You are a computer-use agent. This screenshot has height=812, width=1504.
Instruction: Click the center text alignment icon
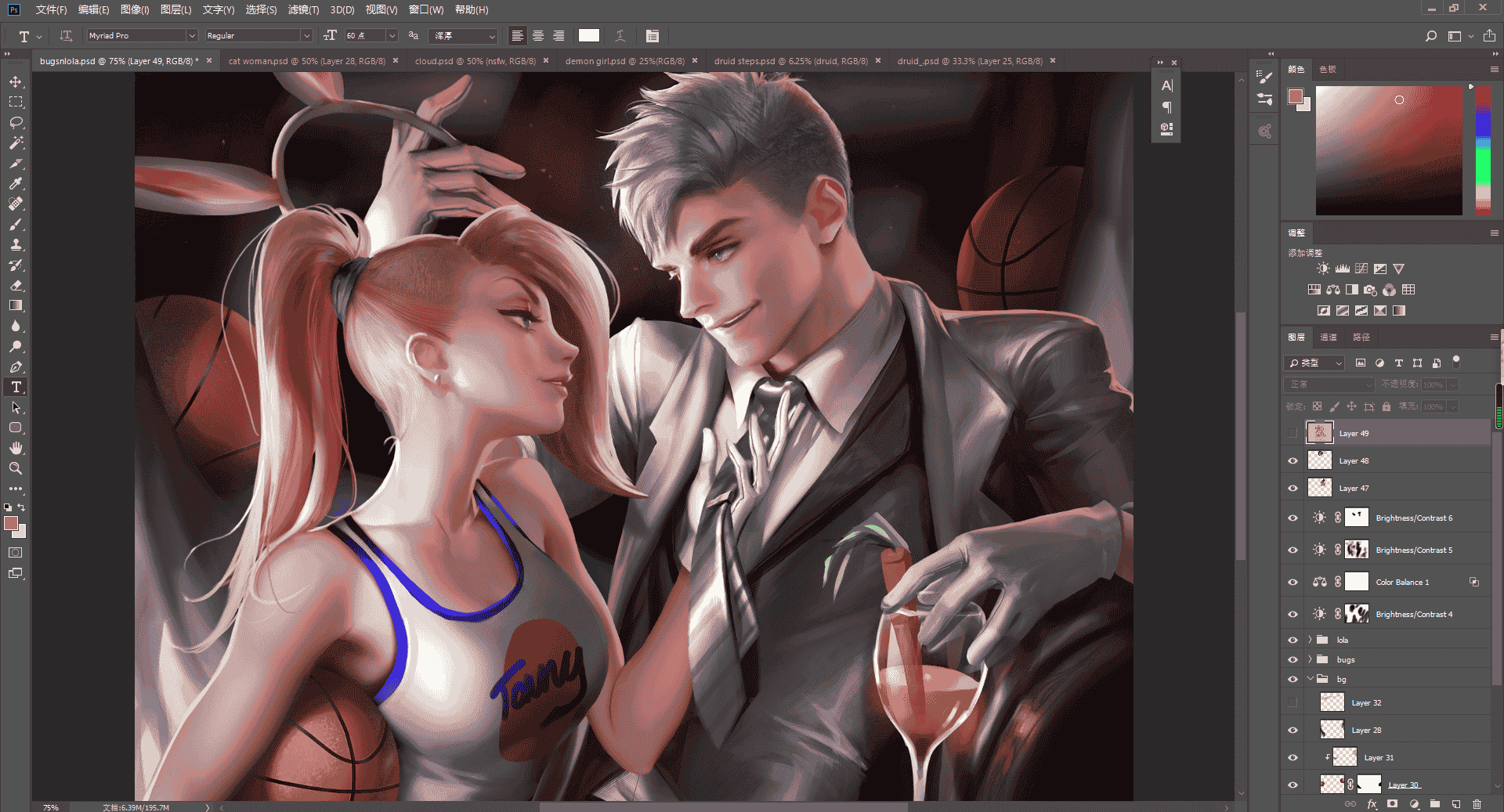point(538,35)
